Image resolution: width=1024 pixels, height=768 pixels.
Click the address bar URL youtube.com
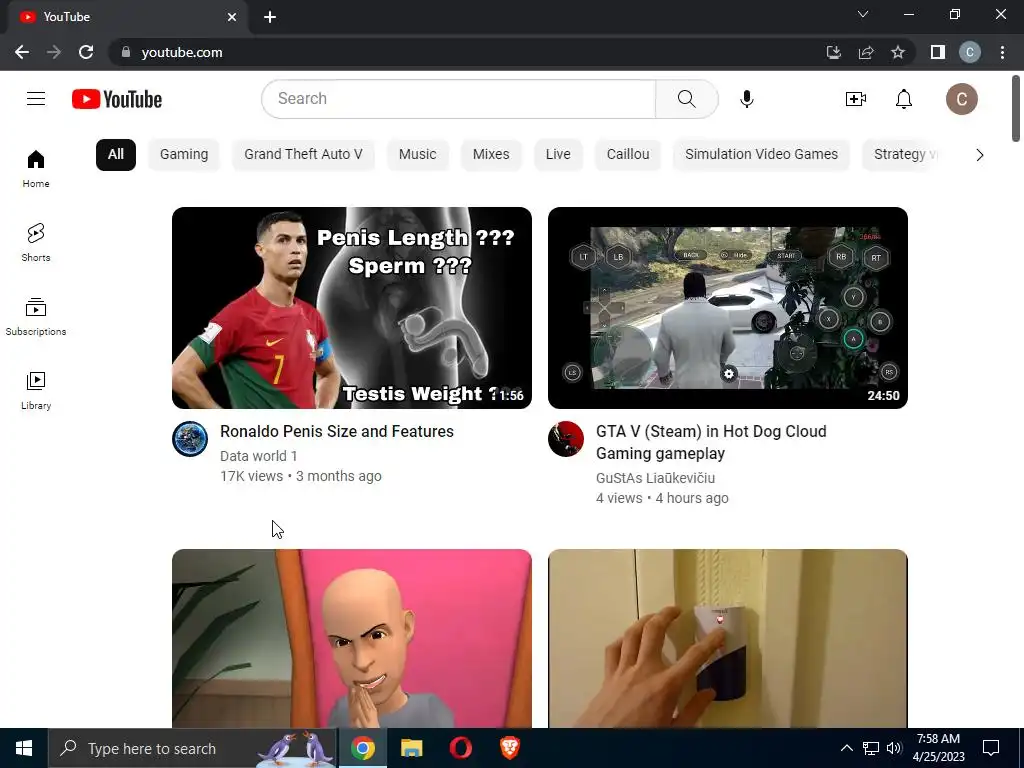[182, 52]
